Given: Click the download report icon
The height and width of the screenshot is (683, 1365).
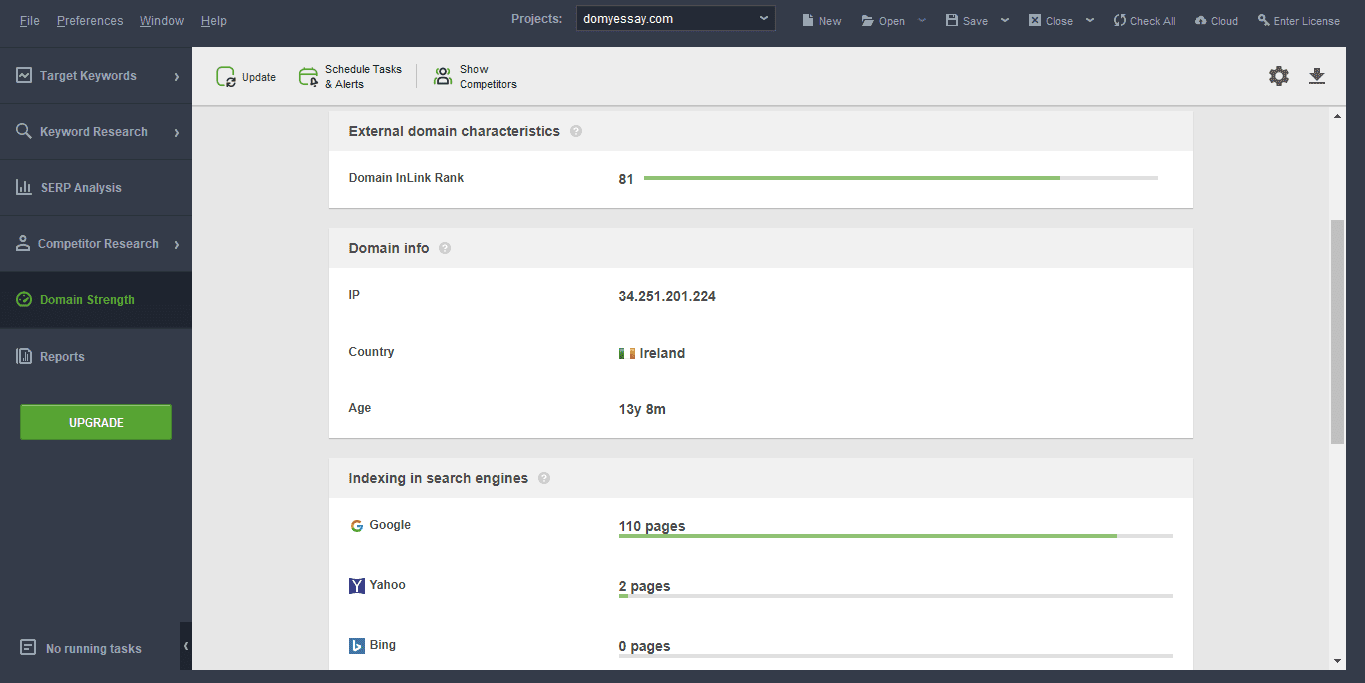Looking at the screenshot, I should (1317, 76).
